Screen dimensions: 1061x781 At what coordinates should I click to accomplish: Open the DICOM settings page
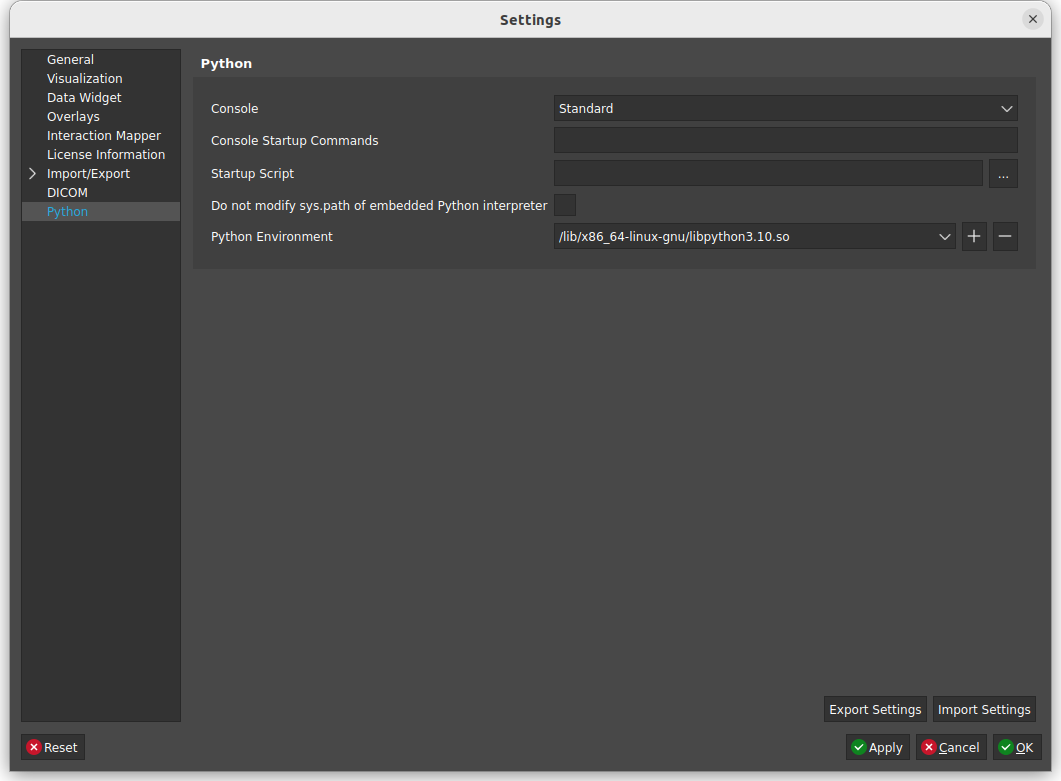click(x=67, y=192)
